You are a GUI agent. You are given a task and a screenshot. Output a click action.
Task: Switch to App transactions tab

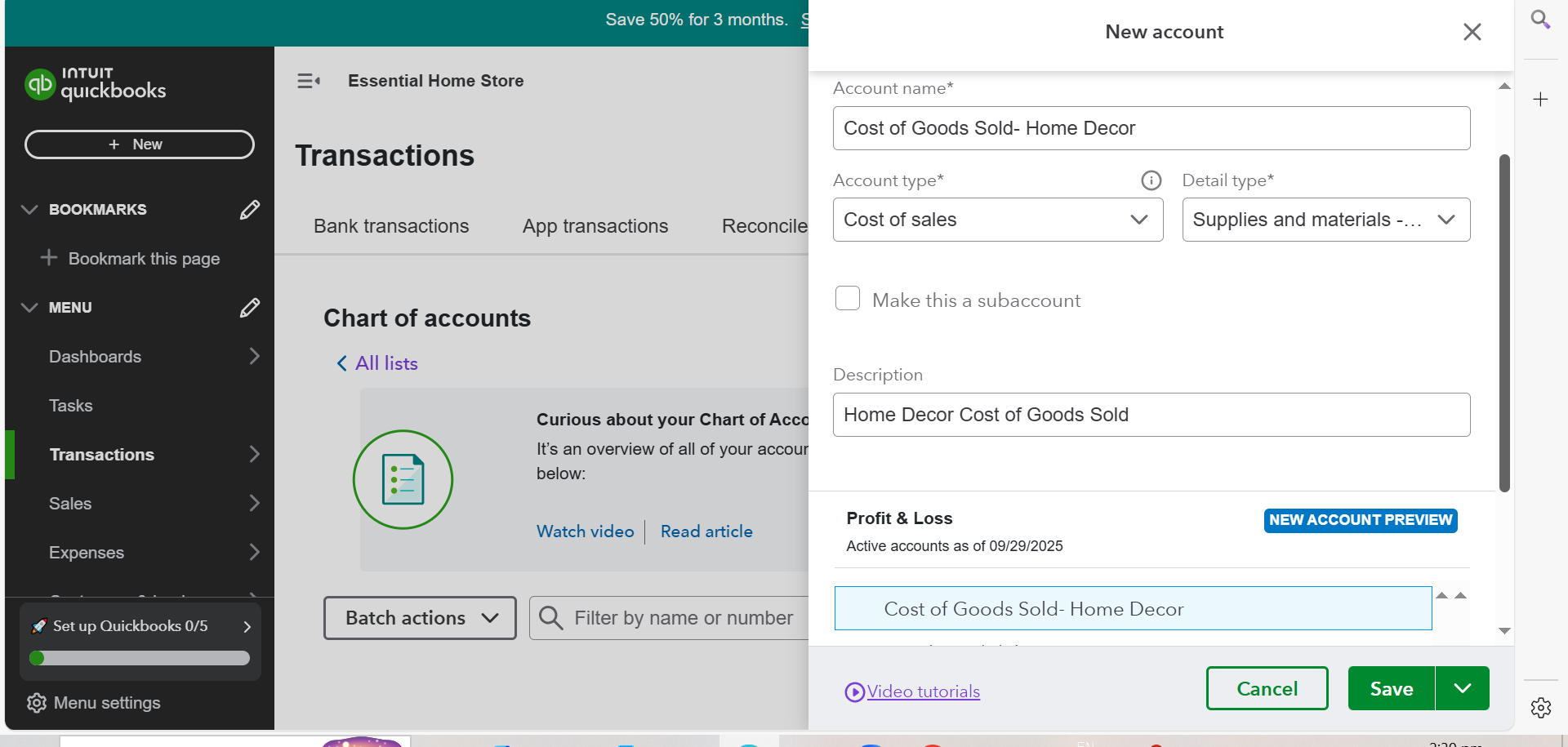point(595,226)
